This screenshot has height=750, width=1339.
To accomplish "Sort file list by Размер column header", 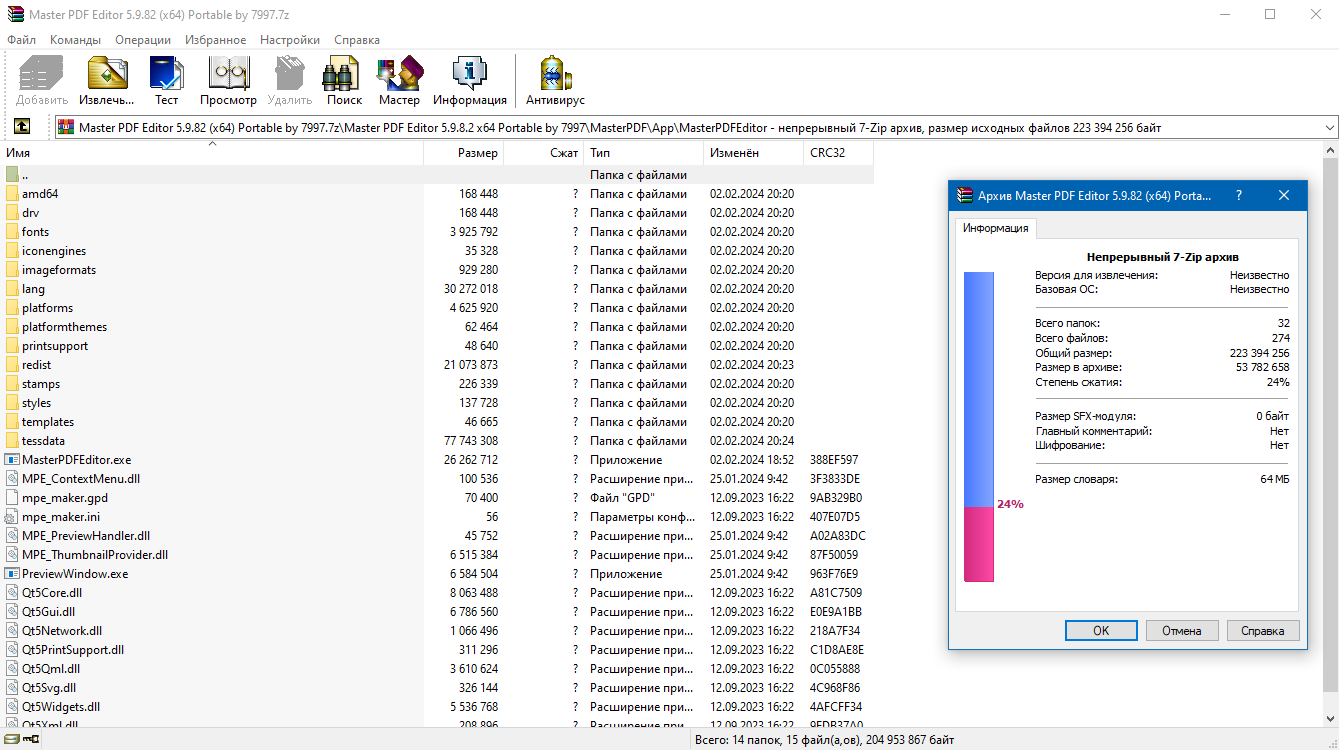I will point(477,153).
